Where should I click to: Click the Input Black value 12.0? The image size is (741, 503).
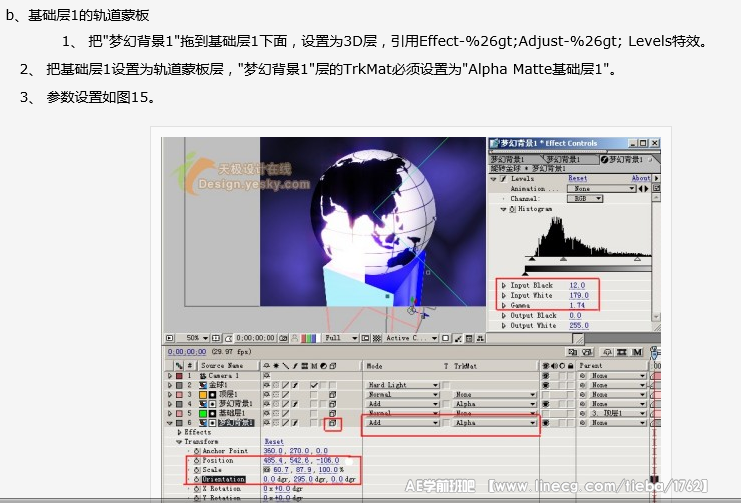[x=577, y=286]
